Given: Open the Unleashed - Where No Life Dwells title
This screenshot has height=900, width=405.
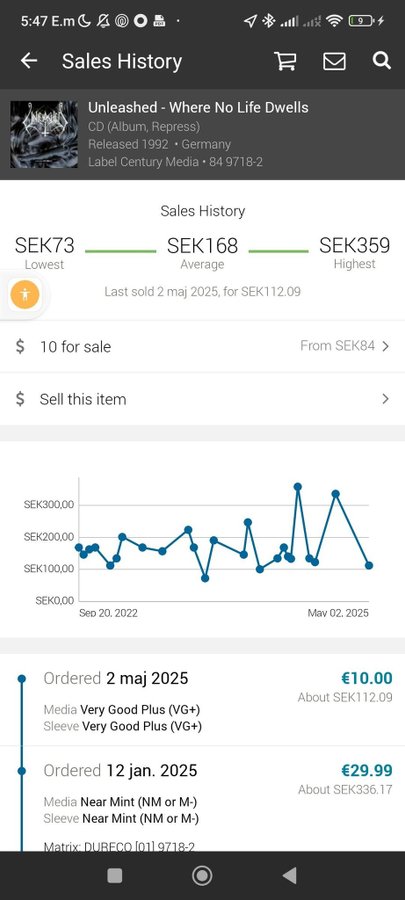Looking at the screenshot, I should [198, 107].
